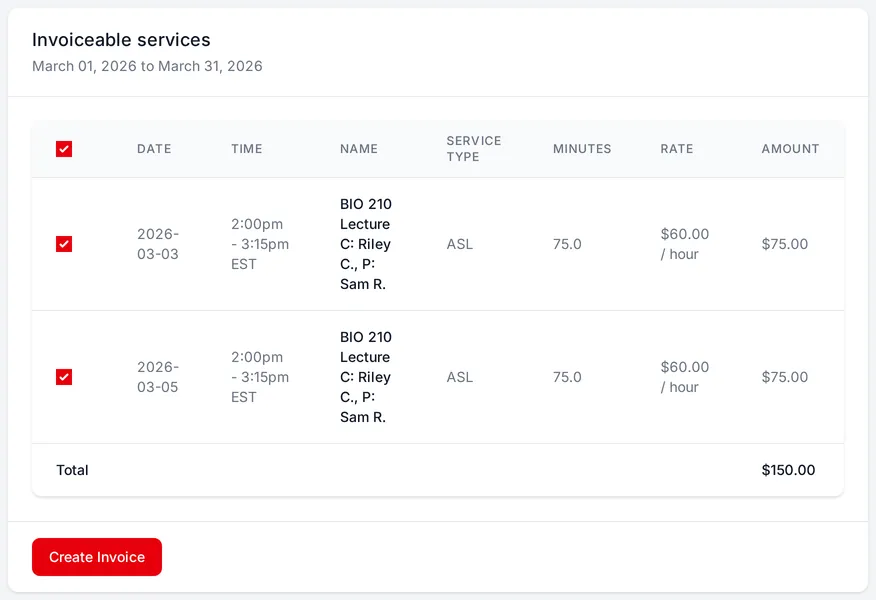Click the $75.00 amount in 2026-03-03 row

tap(784, 244)
